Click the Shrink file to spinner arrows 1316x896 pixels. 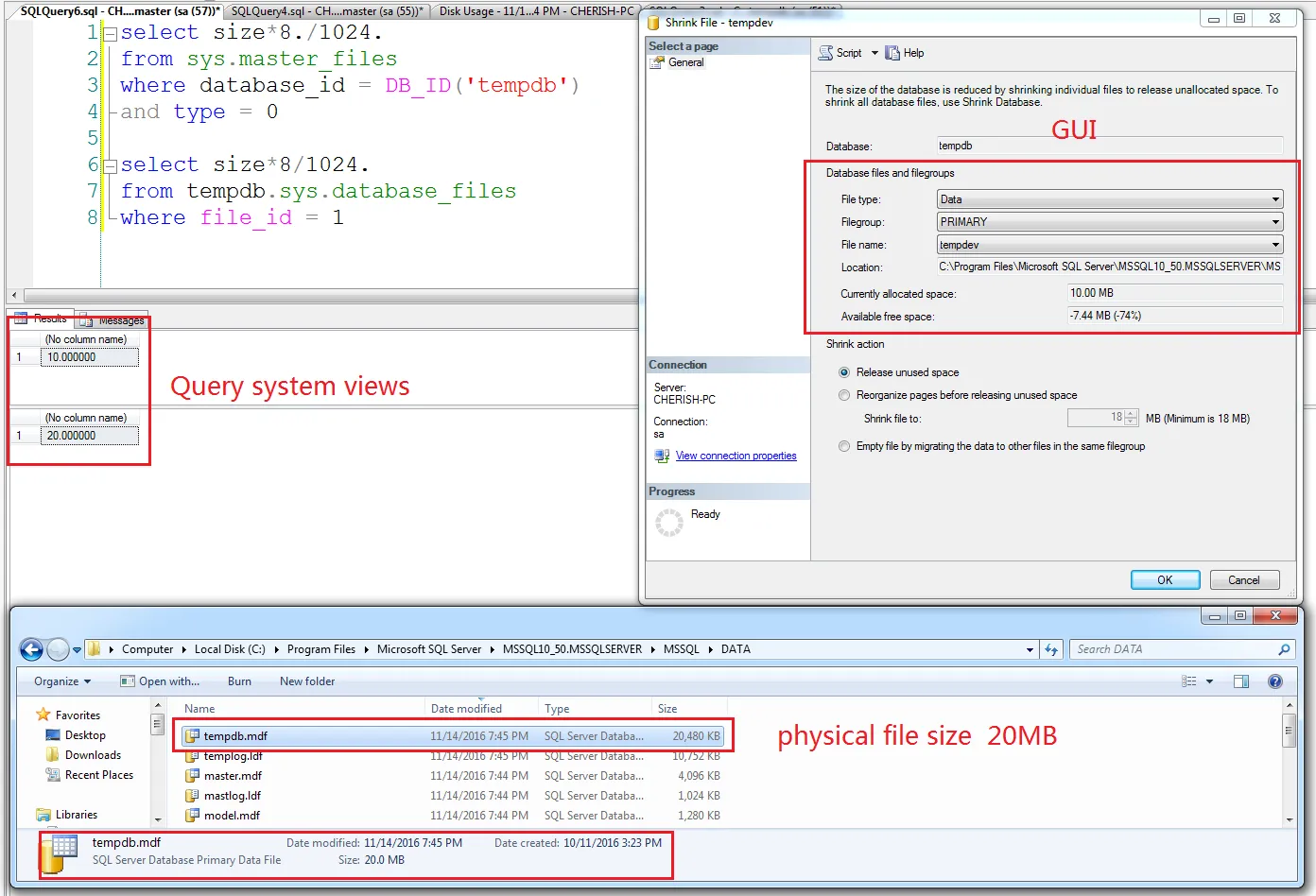1132,418
